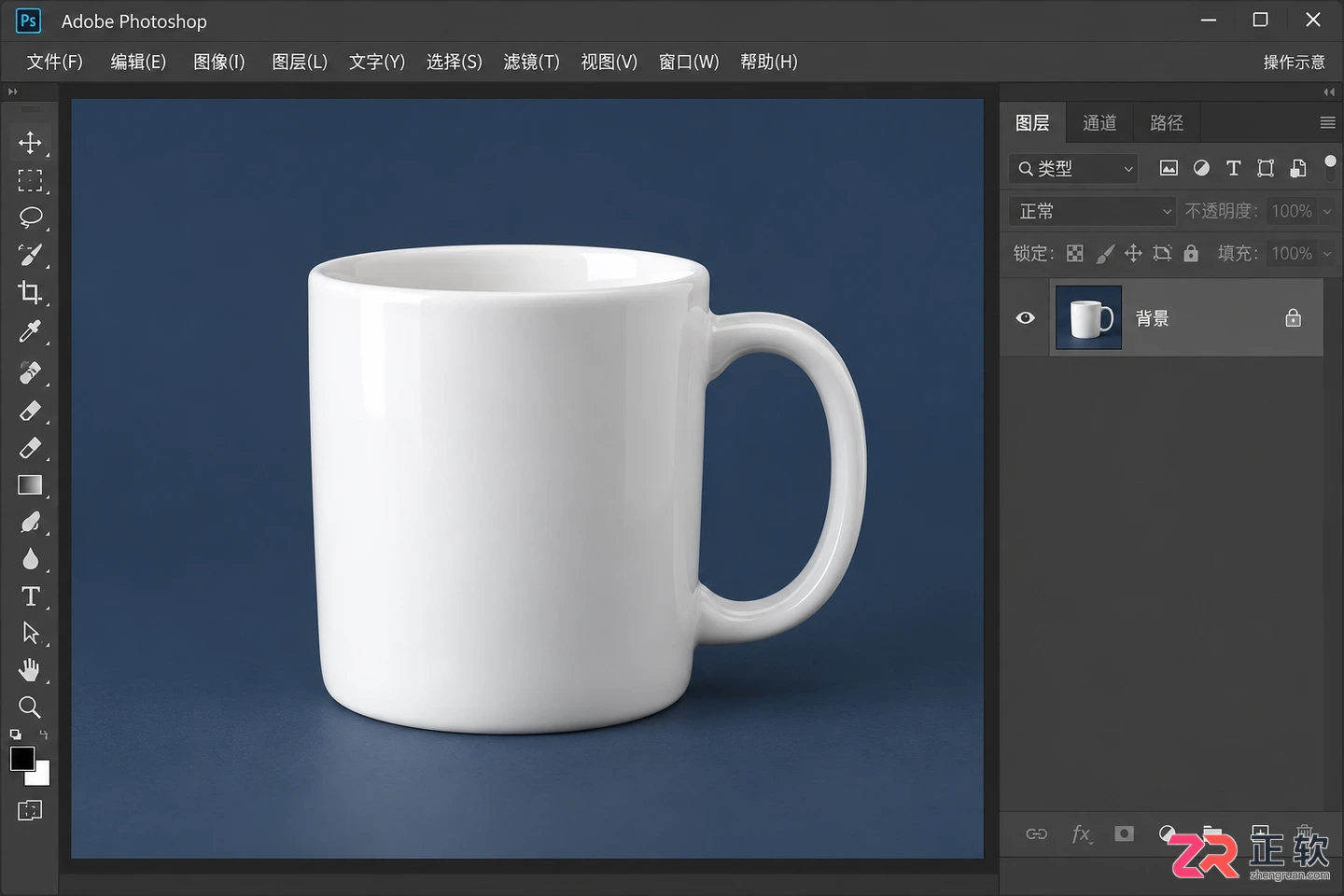Select the Path Selection arrow tool
1344x896 pixels.
tap(30, 633)
